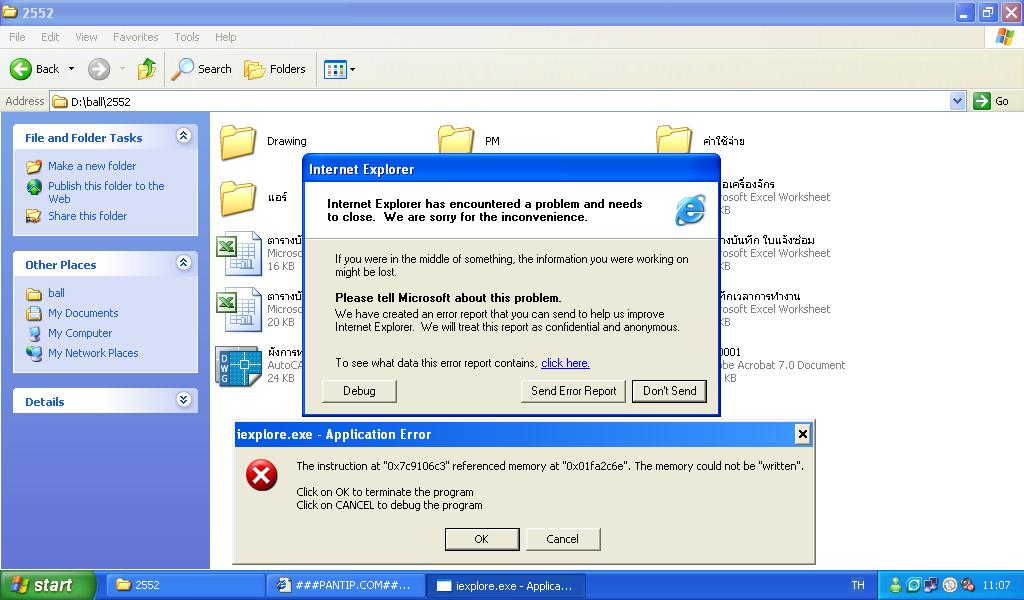Click the TH language indicator

click(857, 585)
